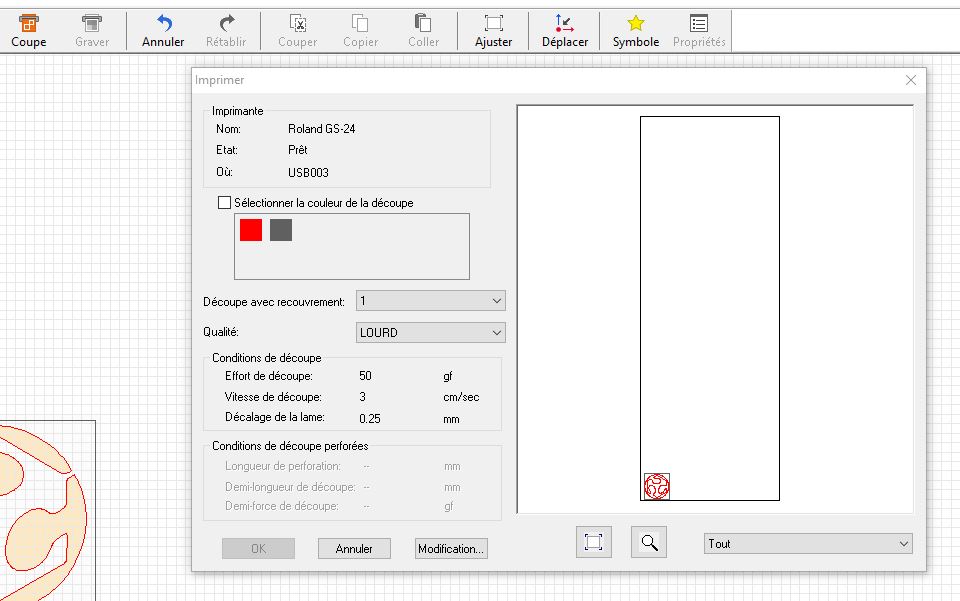Click the fit-to-frame preview icon
This screenshot has height=601, width=960.
click(x=594, y=542)
